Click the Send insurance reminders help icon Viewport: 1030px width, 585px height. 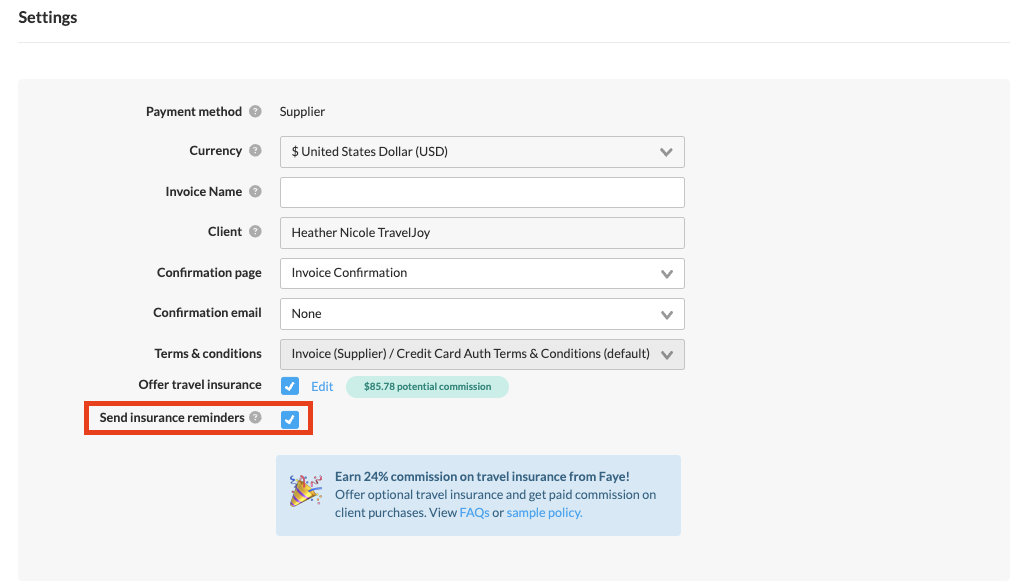tap(255, 418)
